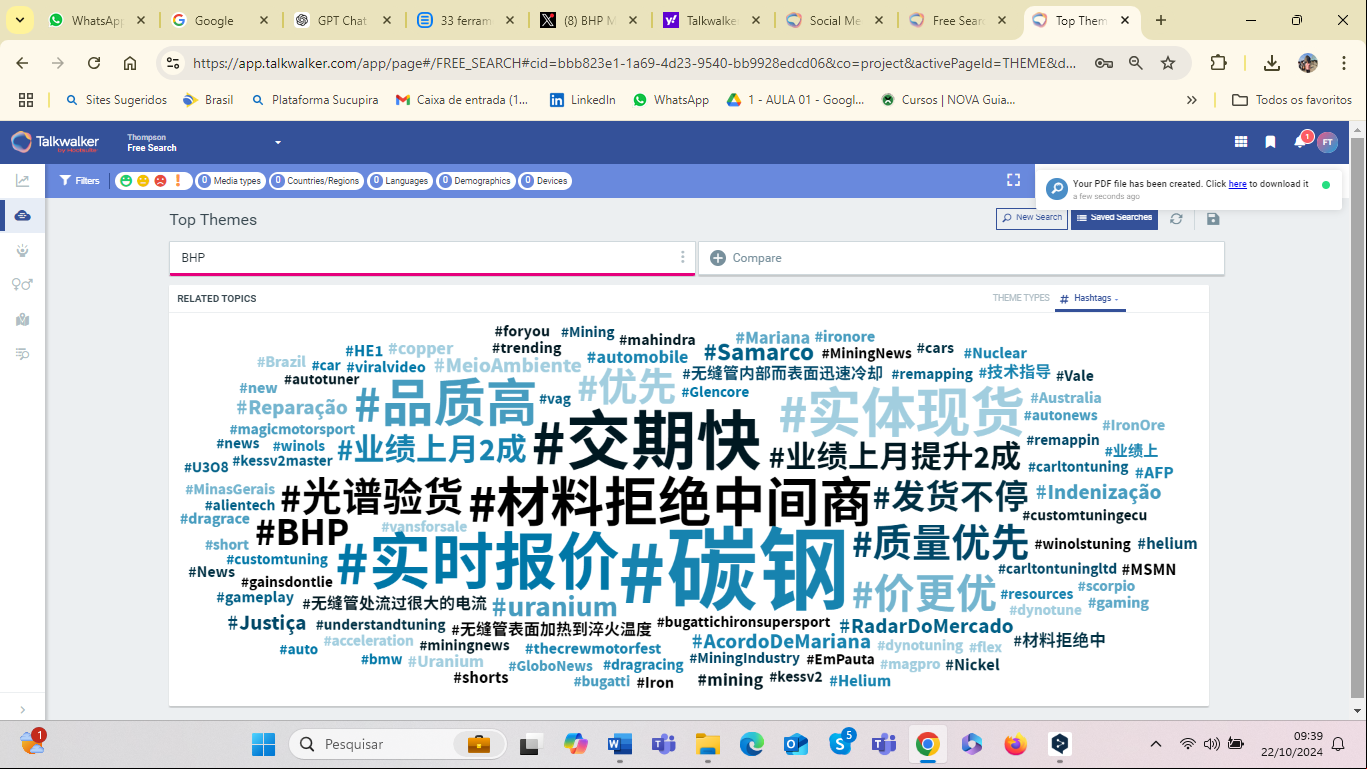Screen dimensions: 1367x769
Task: Toggle the negative red face sentiment filter
Action: tap(160, 181)
